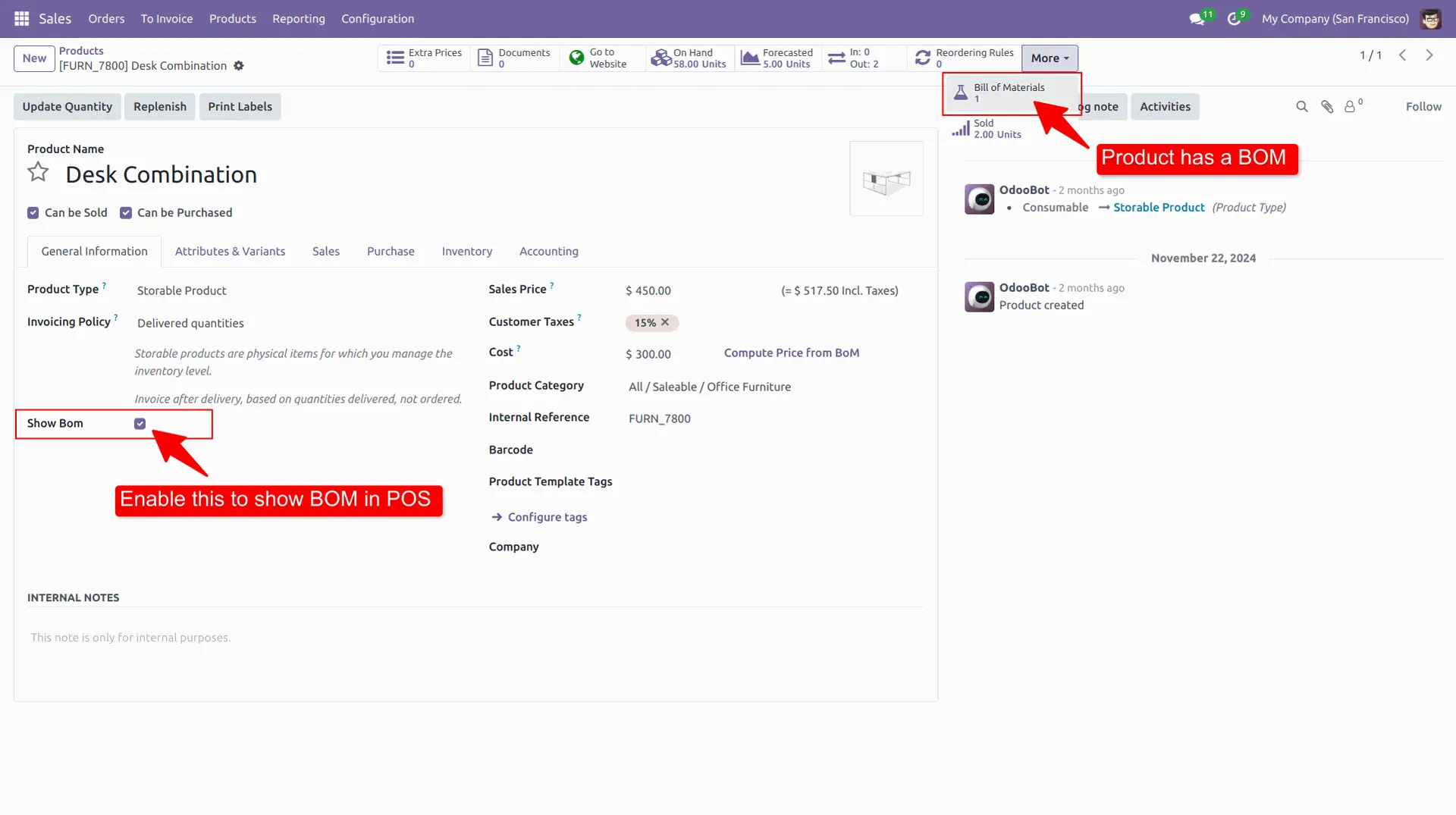This screenshot has width=1456, height=815.
Task: Open Documents stat button
Action: click(x=515, y=58)
